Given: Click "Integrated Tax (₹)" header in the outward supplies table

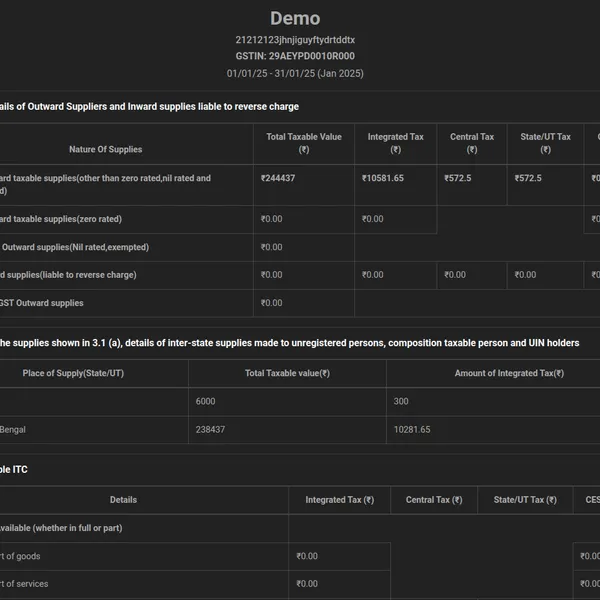Looking at the screenshot, I should (x=396, y=143).
